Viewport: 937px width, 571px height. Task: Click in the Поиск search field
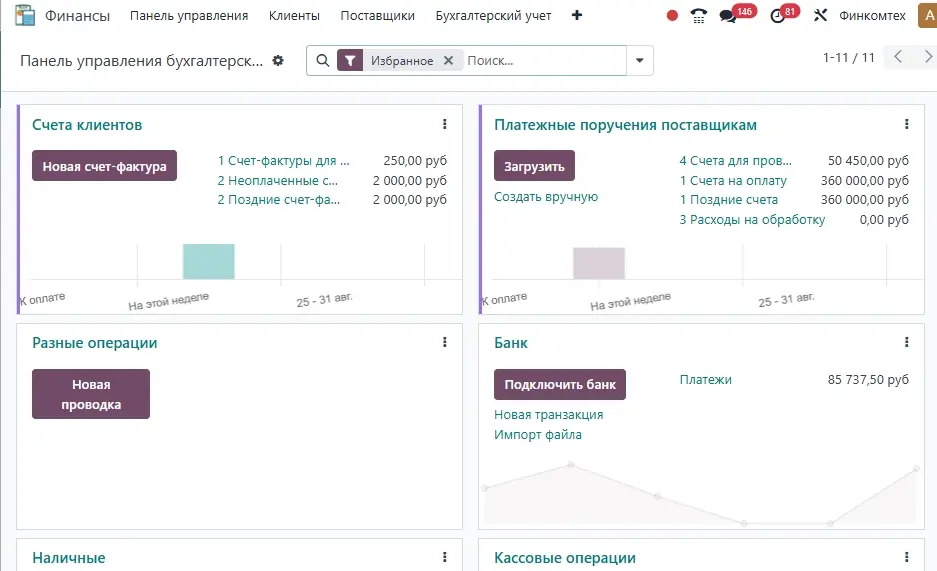[x=545, y=61]
